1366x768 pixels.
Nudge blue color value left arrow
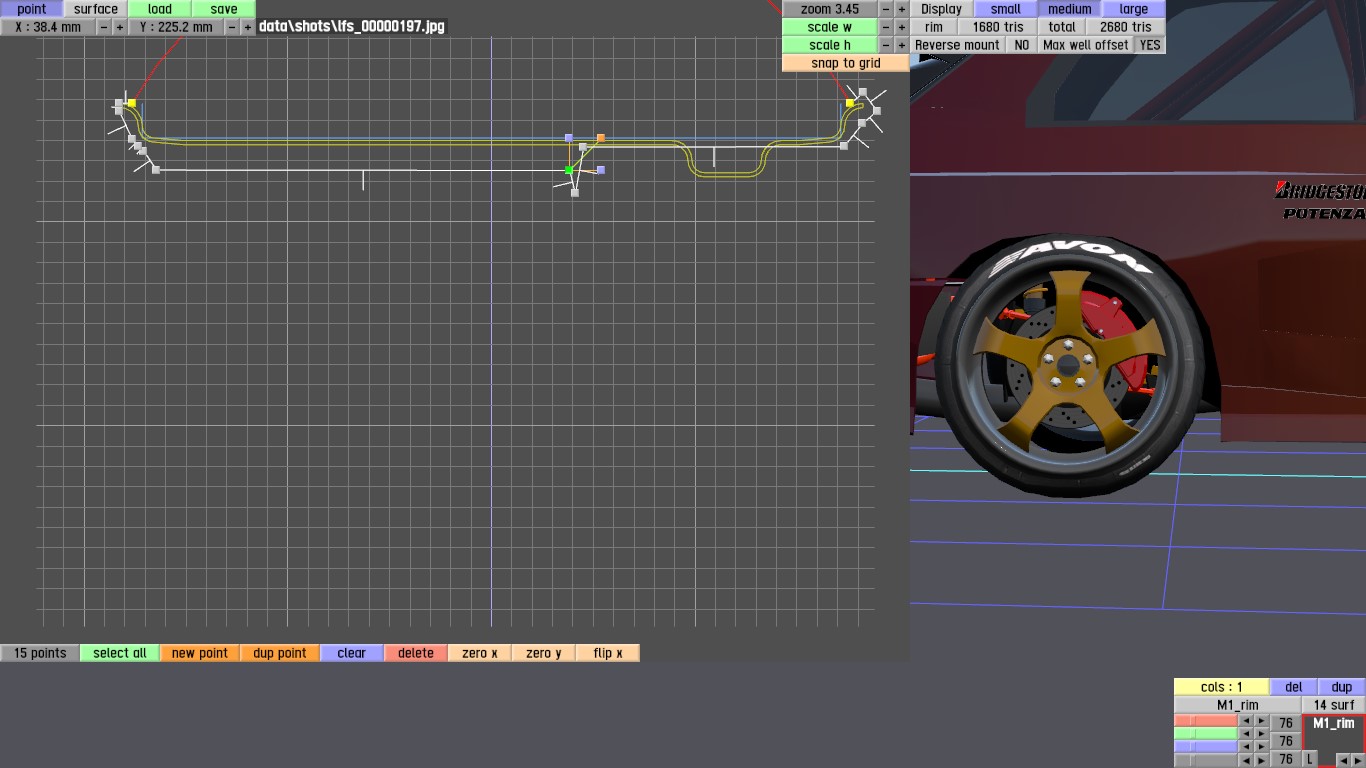coord(1246,747)
